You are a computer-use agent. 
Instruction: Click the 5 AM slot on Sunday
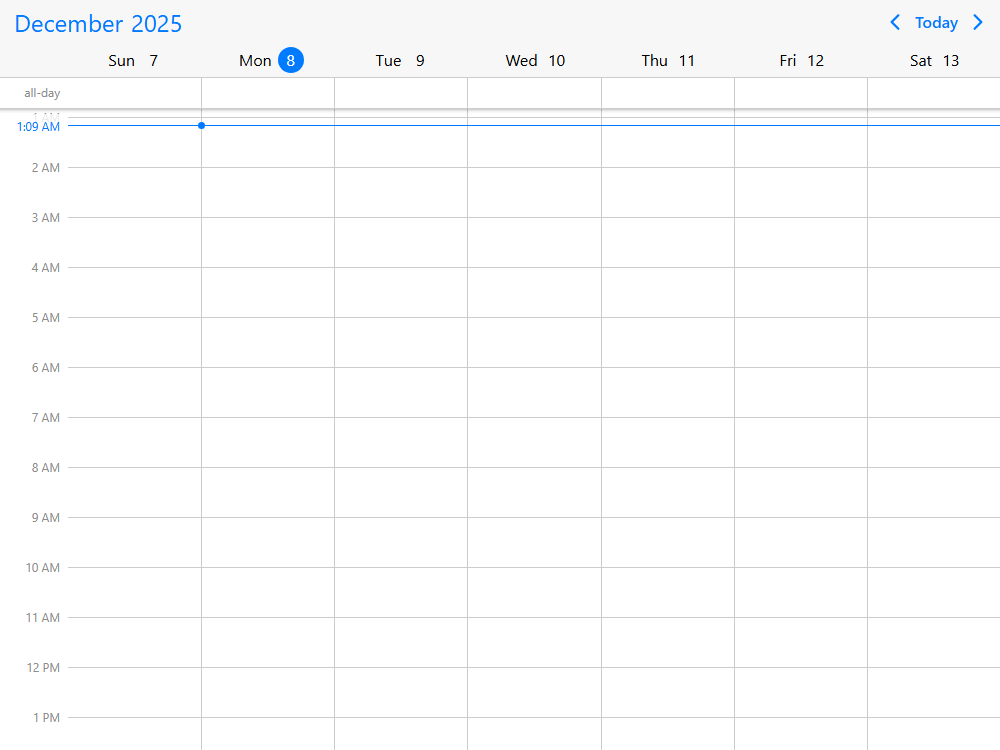pyautogui.click(x=134, y=342)
